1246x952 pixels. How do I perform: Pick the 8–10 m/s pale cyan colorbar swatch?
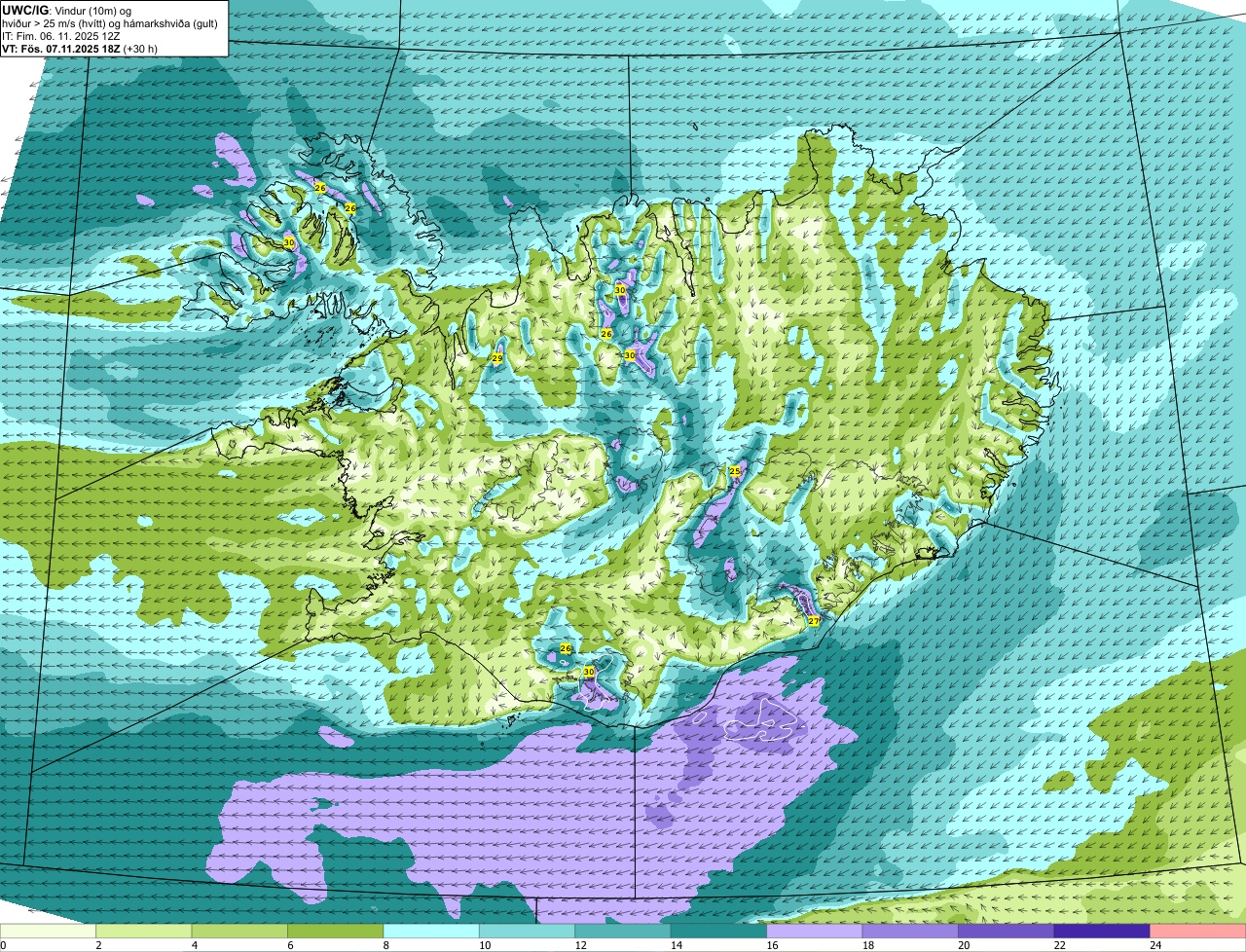pos(432,931)
